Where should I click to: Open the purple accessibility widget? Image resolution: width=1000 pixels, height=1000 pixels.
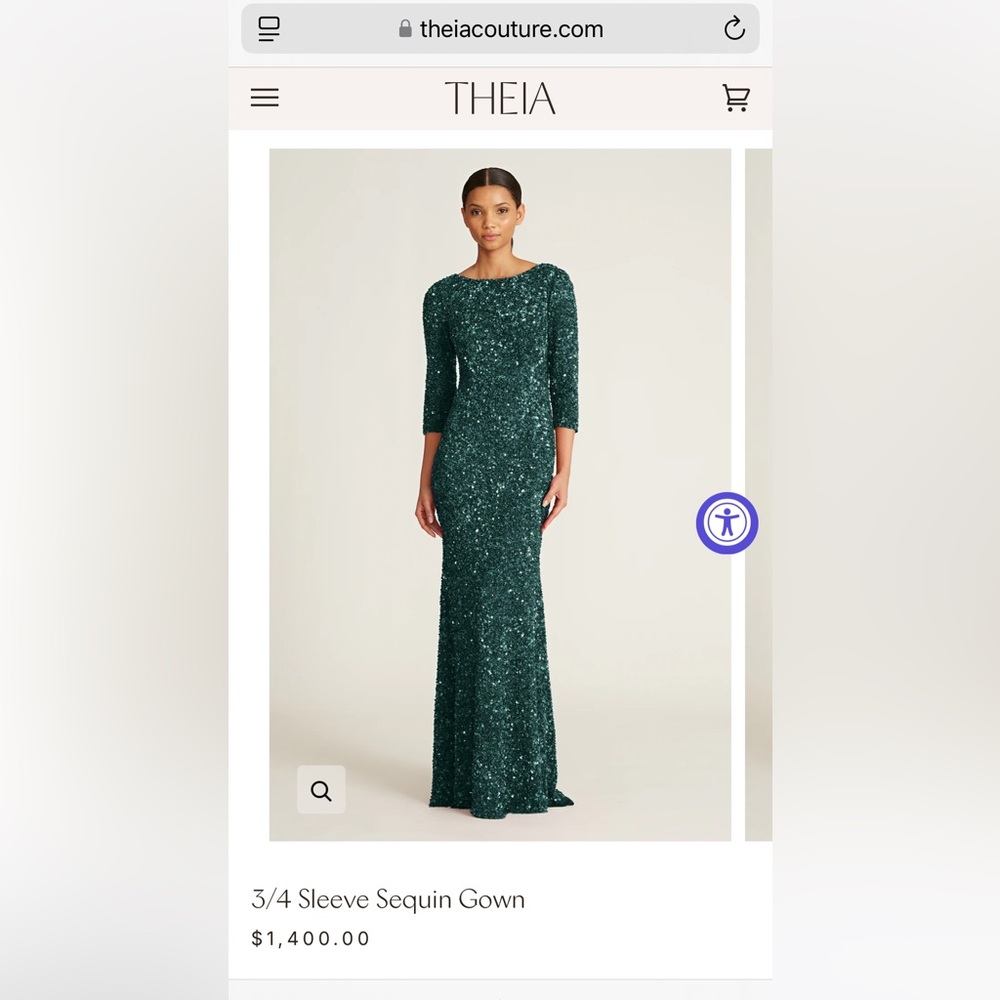click(727, 523)
